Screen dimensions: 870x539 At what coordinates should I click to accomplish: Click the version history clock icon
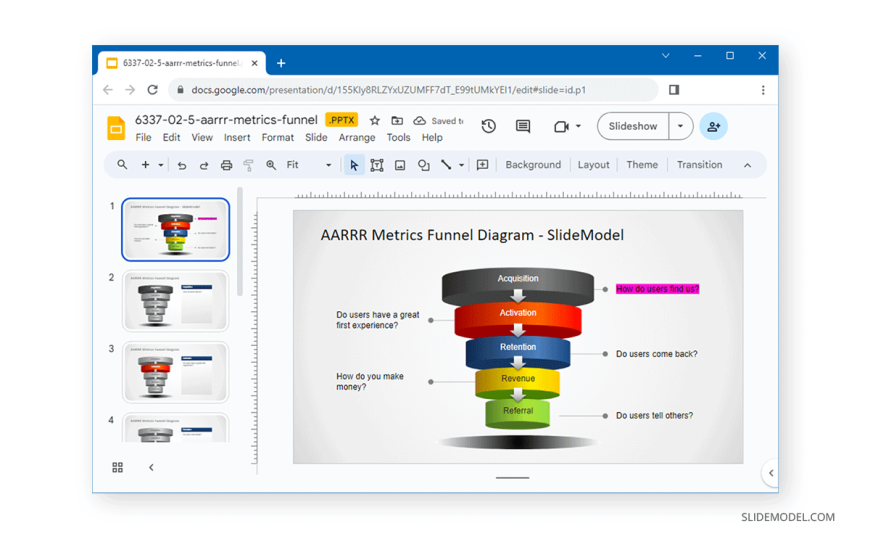click(x=488, y=127)
